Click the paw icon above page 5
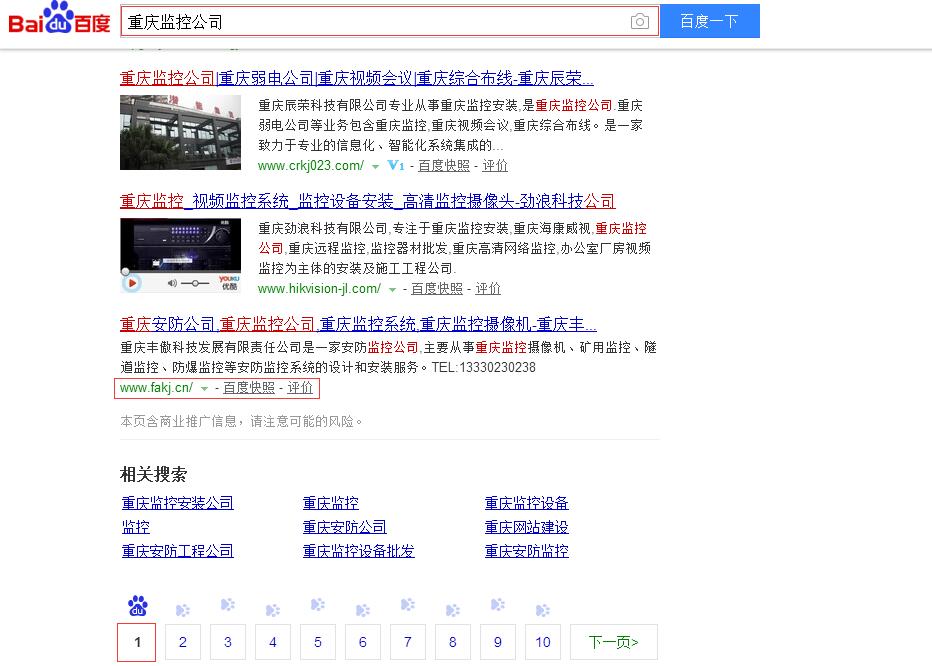 [x=317, y=605]
